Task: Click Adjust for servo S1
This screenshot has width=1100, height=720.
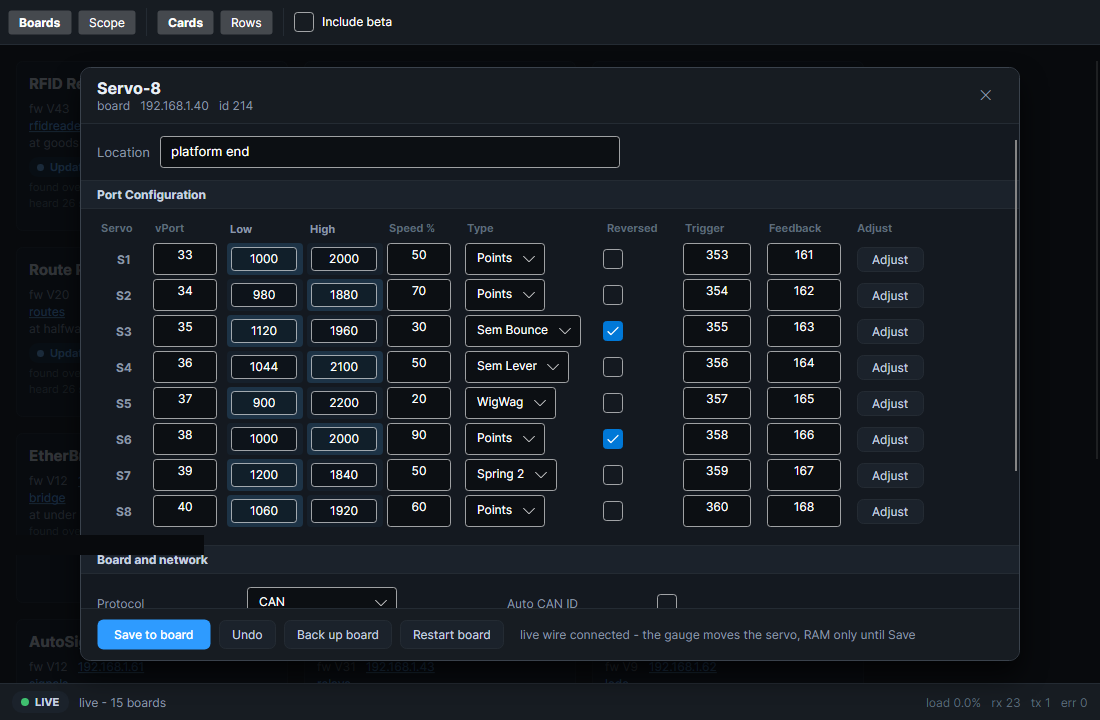Action: [x=890, y=260]
